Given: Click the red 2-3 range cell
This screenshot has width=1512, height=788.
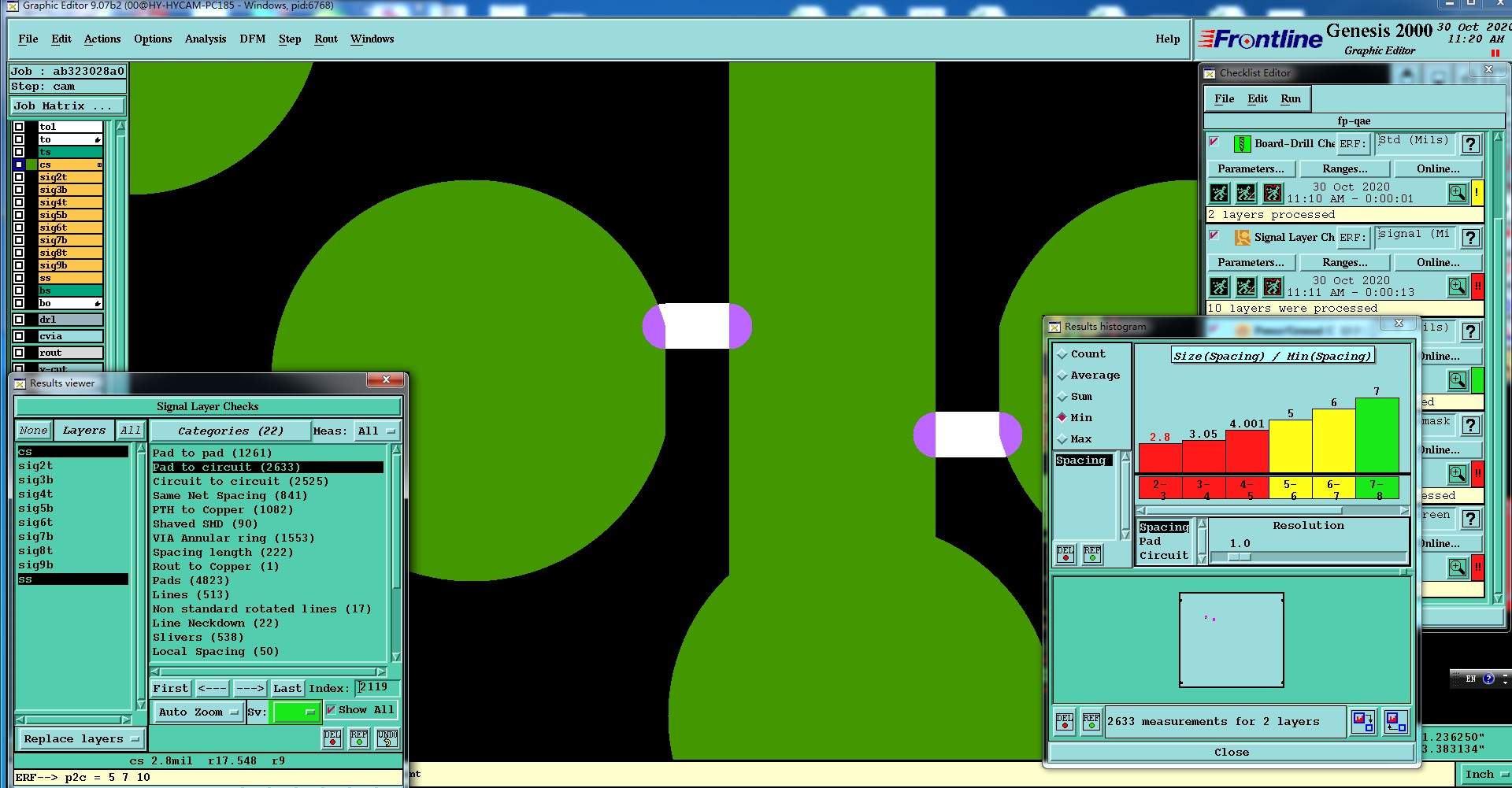Looking at the screenshot, I should click(x=1160, y=488).
